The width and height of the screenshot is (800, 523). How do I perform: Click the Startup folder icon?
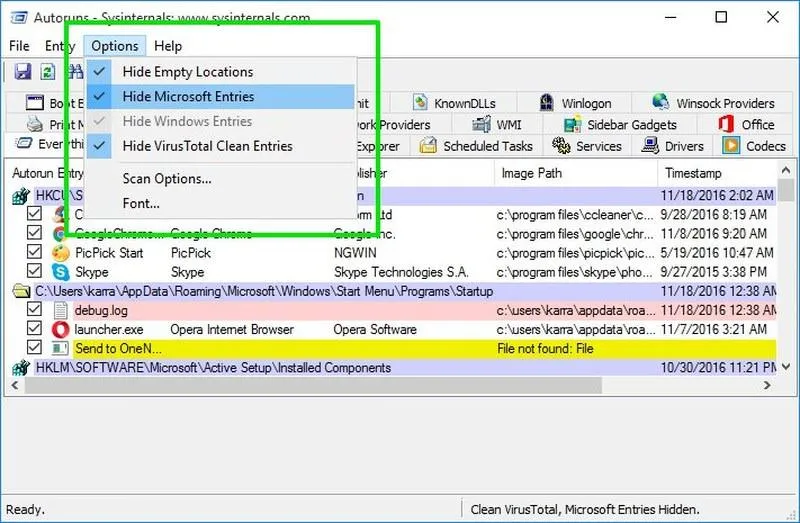point(21,291)
